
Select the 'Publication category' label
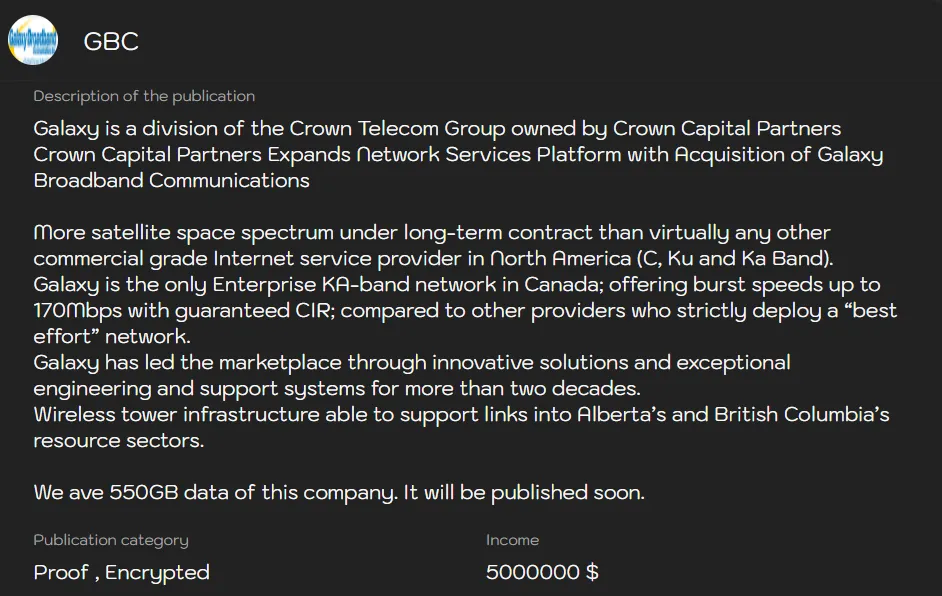click(110, 540)
